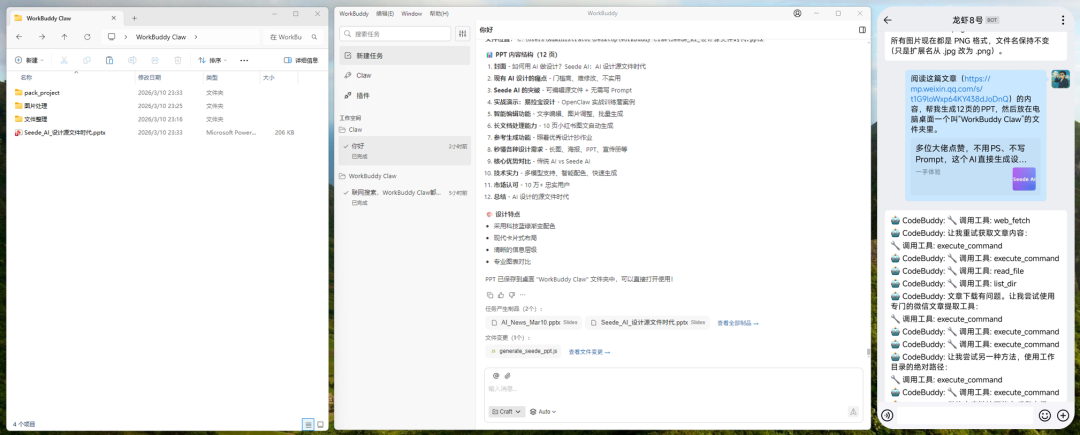Open the 编辑(E) menu

tap(385, 13)
